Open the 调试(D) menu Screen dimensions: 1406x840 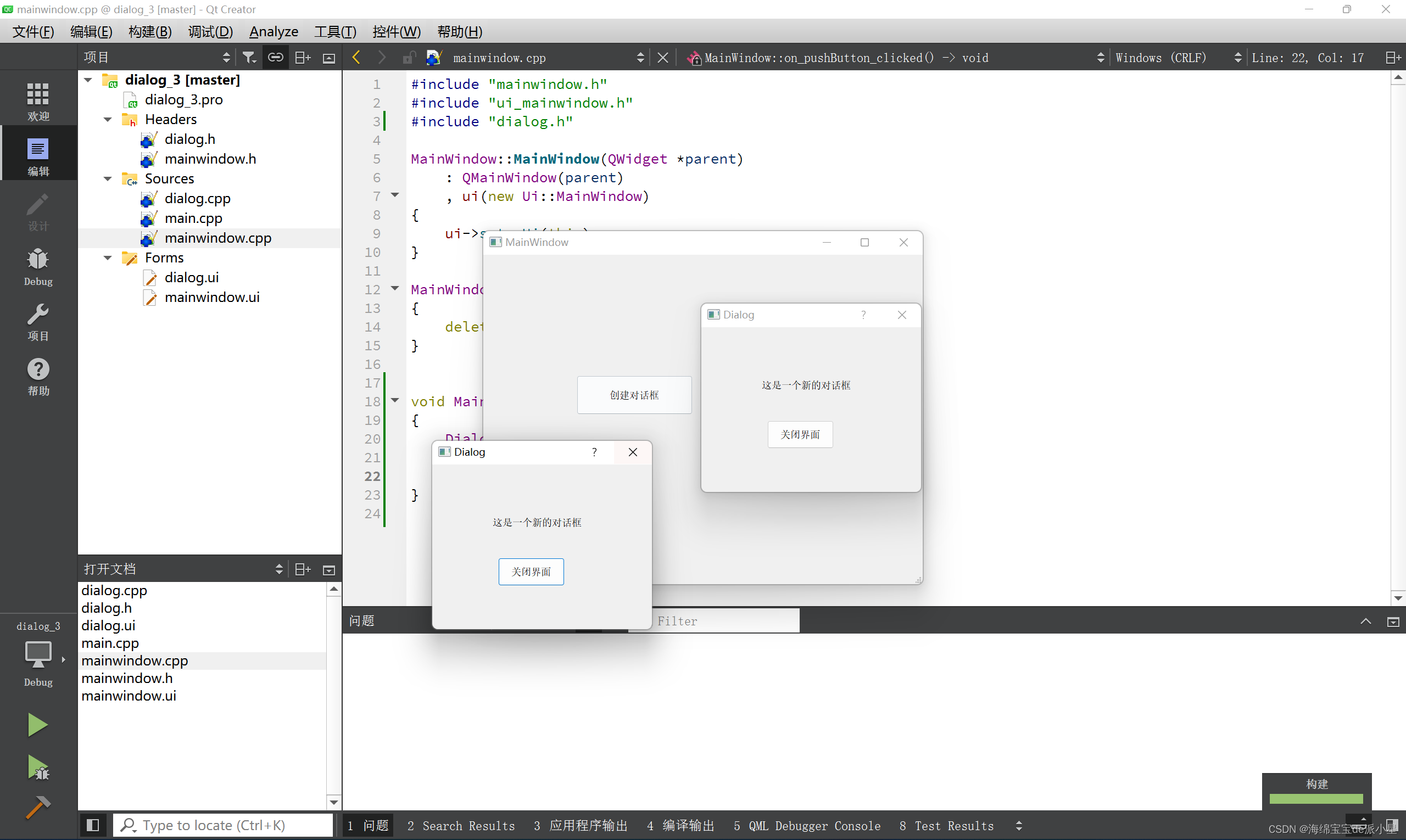pos(210,32)
